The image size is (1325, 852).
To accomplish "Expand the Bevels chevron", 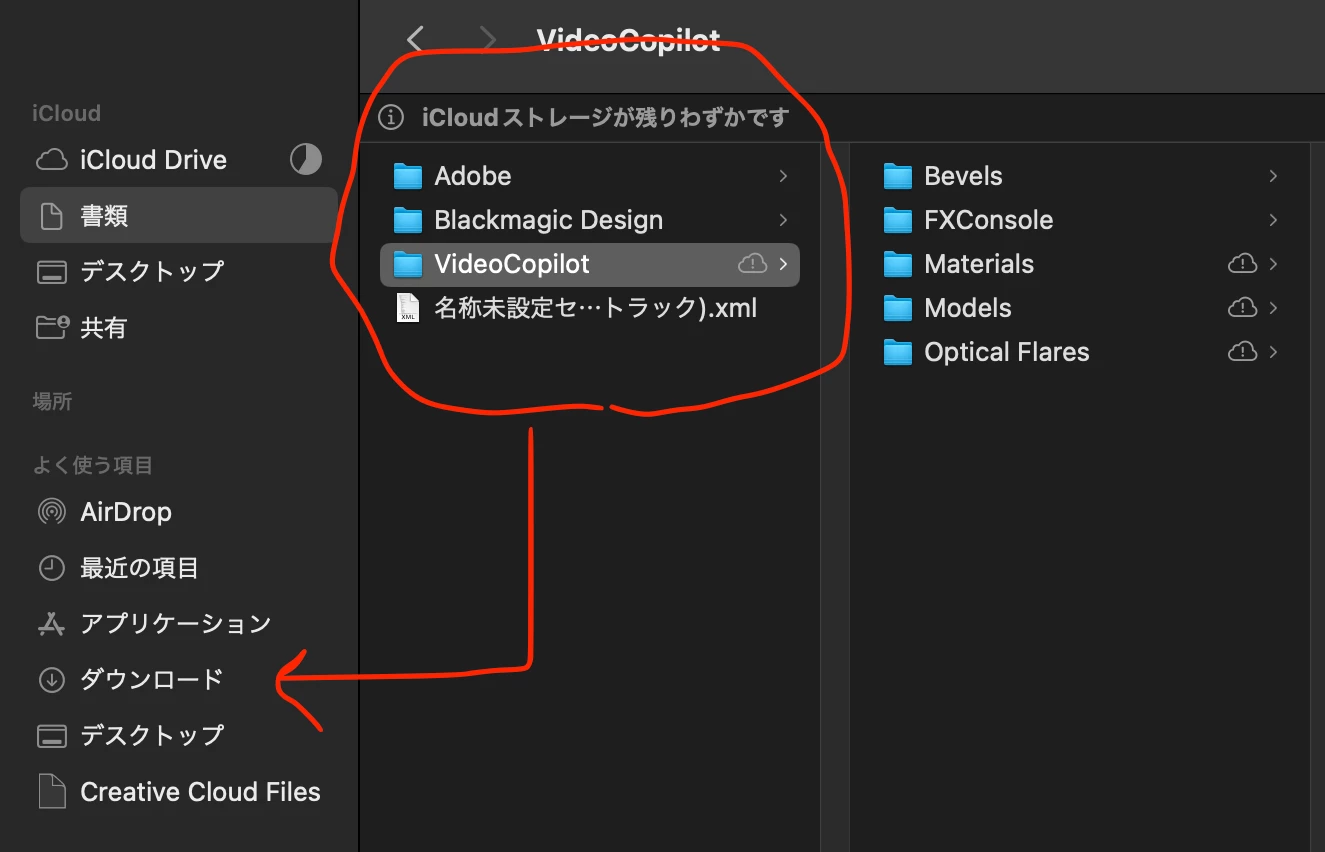I will 1273,176.
